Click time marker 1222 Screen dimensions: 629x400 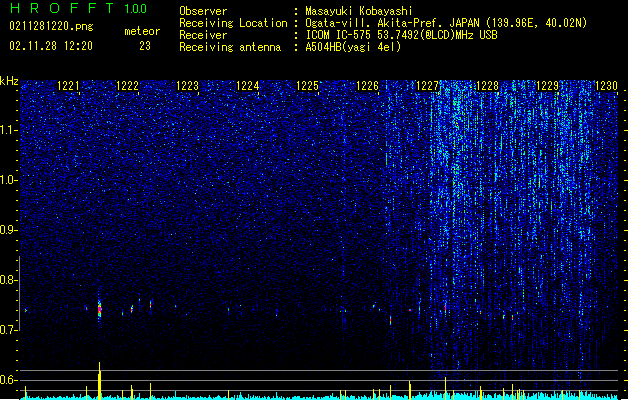pyautogui.click(x=127, y=86)
